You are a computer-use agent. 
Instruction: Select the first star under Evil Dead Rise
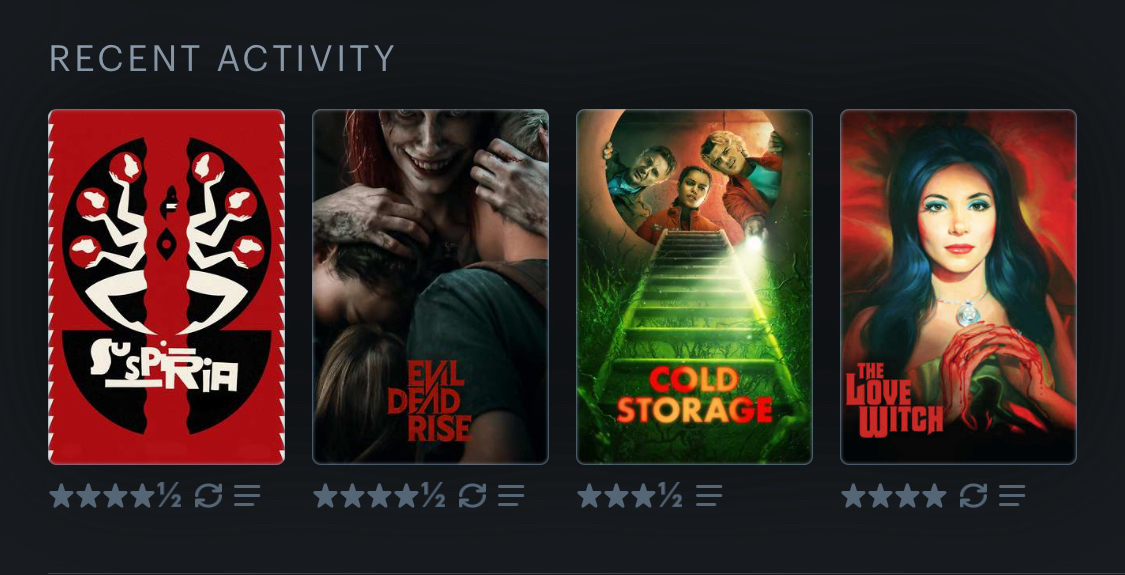(326, 495)
